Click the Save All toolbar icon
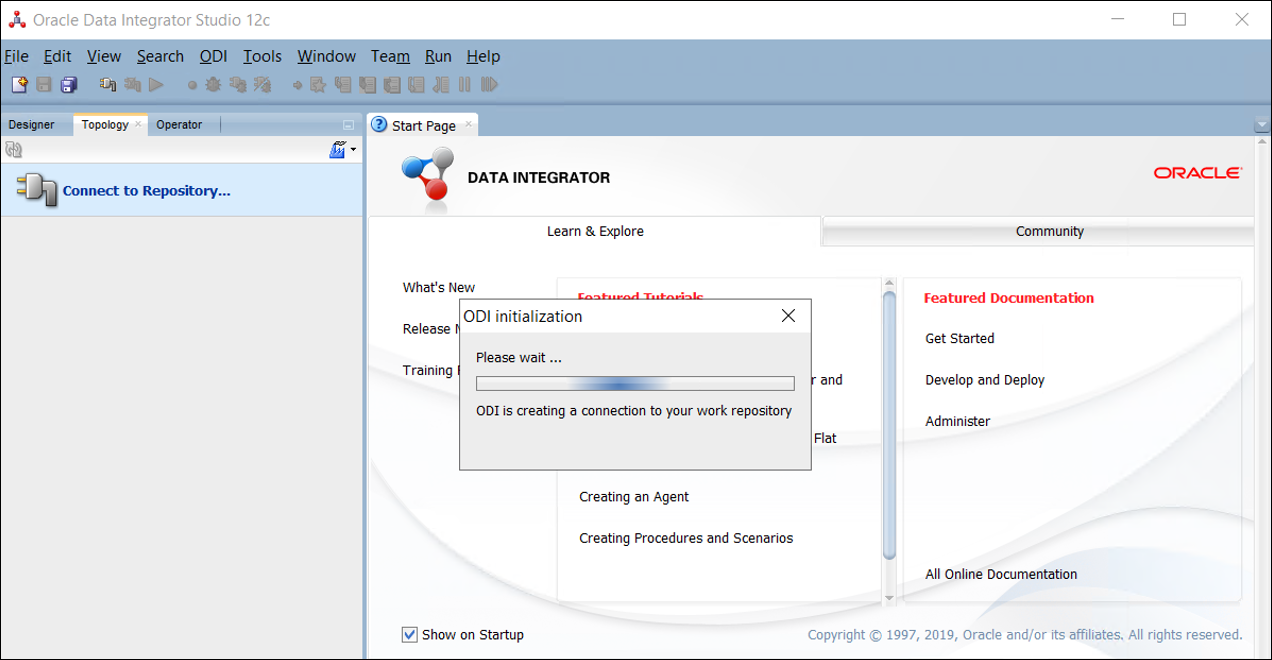 tap(69, 85)
